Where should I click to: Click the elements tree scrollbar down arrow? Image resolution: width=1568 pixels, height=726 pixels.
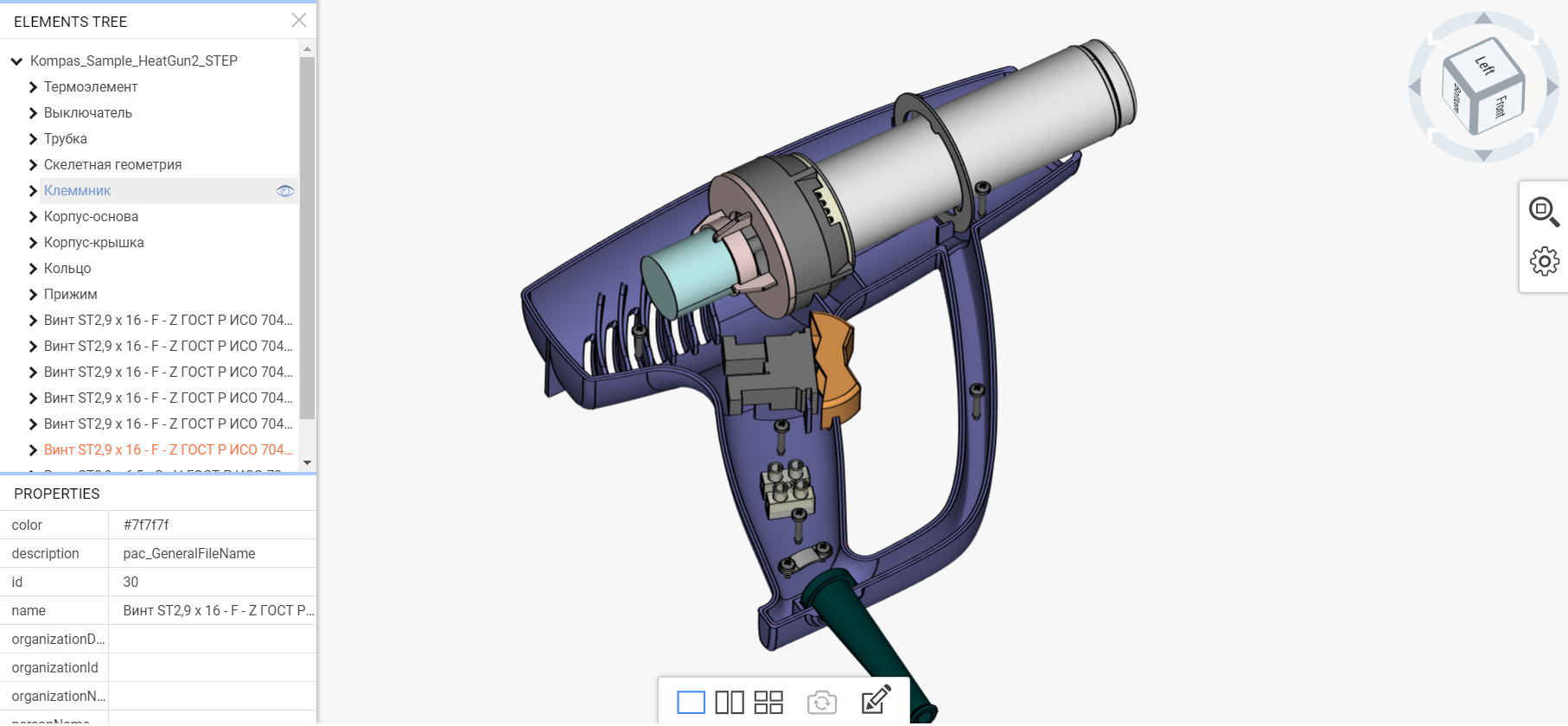[x=307, y=463]
